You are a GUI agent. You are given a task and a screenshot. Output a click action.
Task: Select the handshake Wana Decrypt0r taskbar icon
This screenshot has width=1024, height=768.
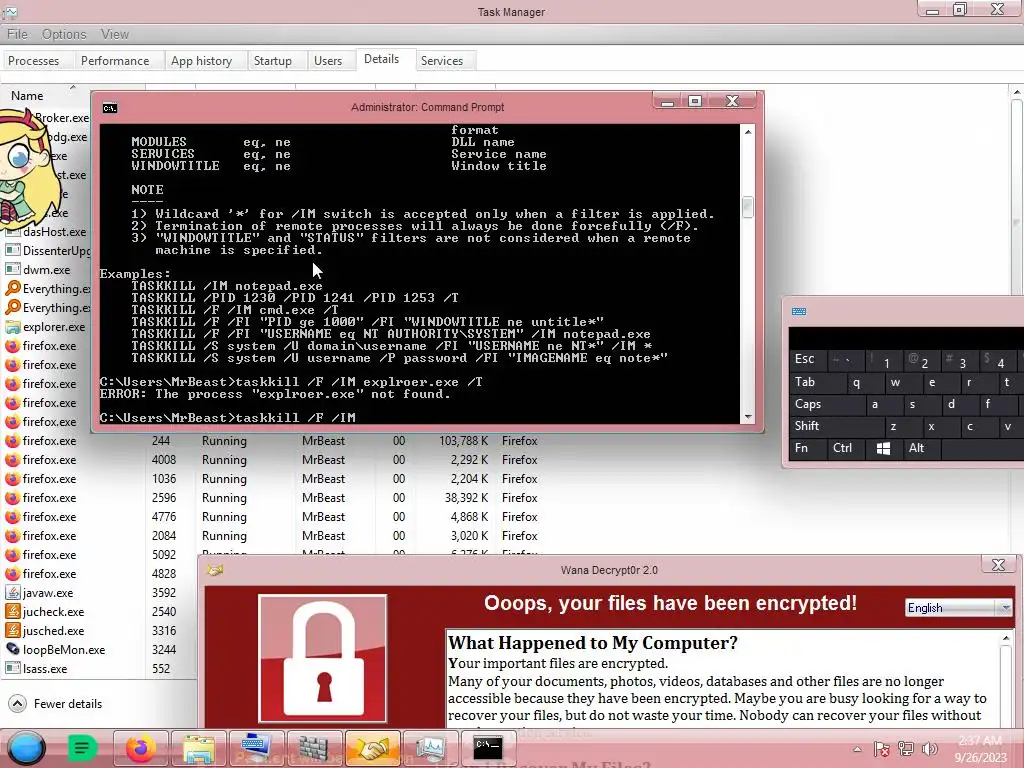pyautogui.click(x=372, y=749)
